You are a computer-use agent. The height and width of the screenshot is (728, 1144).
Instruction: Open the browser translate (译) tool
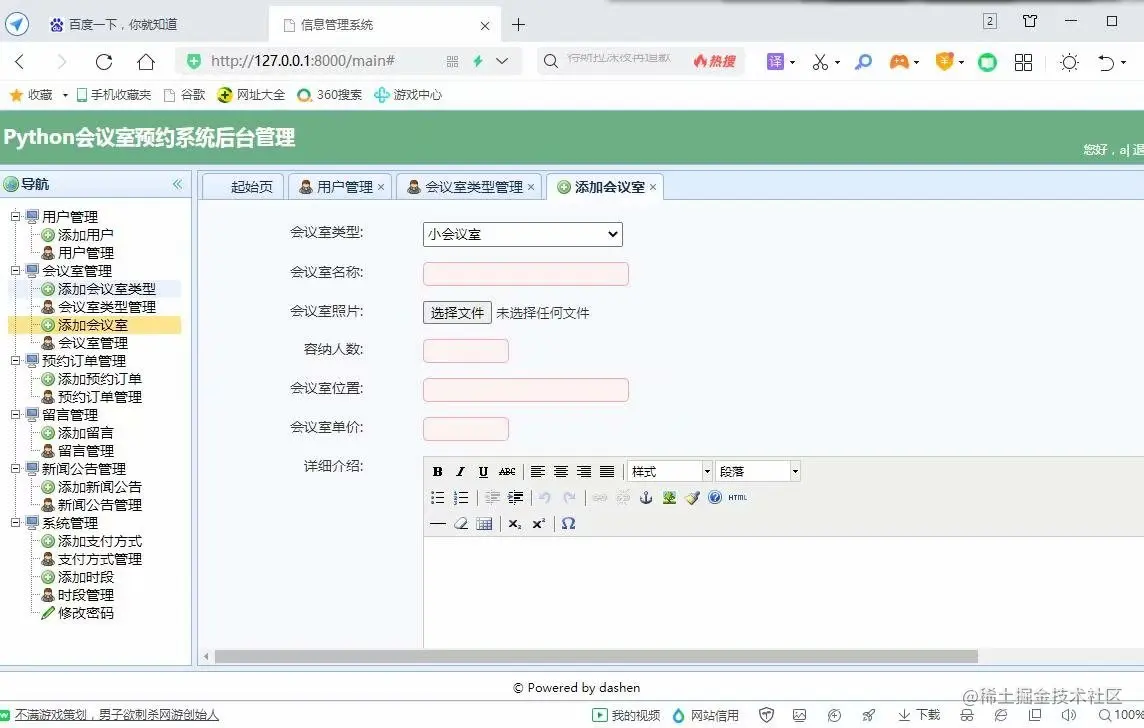(775, 62)
